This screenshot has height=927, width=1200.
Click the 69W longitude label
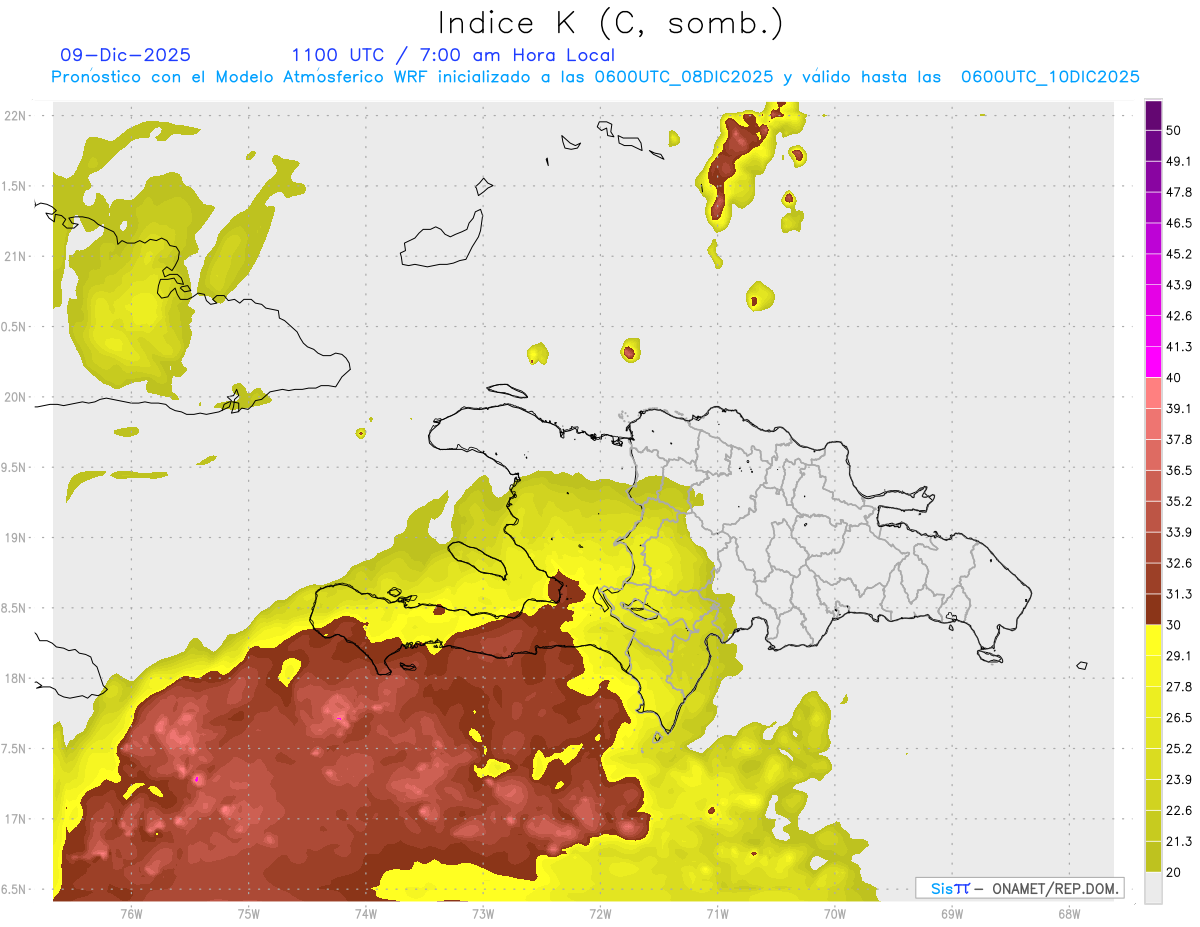coord(952,914)
